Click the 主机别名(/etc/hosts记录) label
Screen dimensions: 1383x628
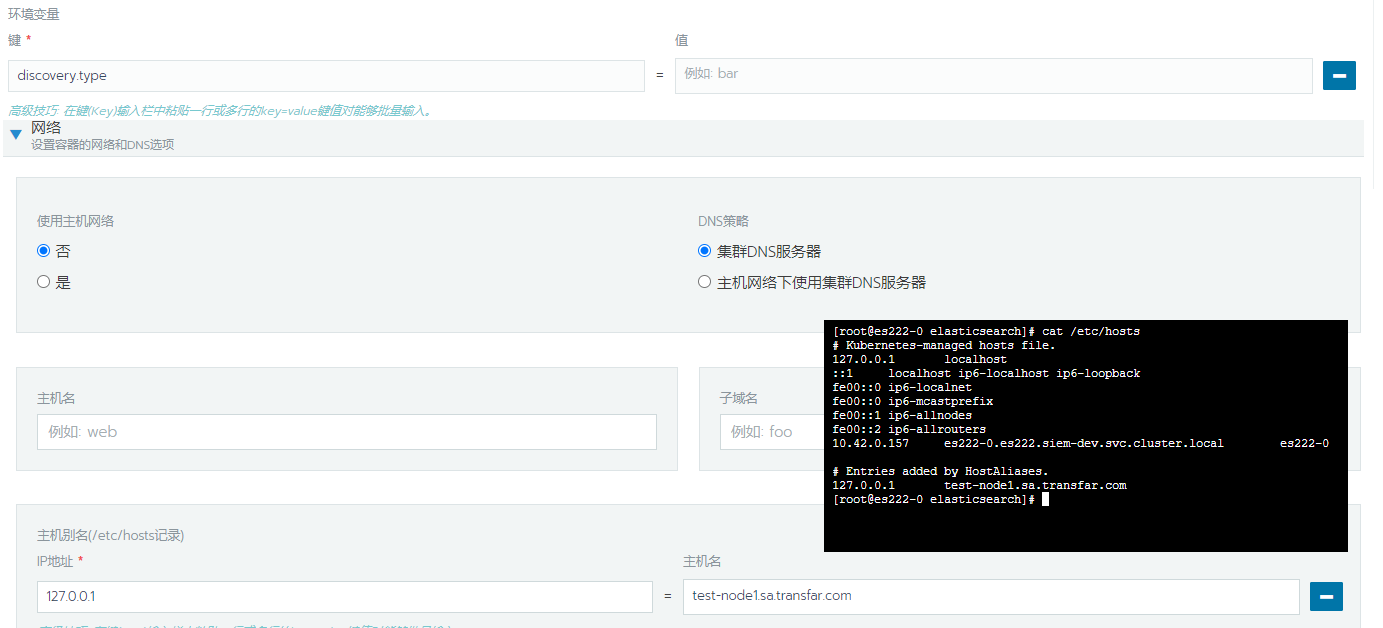pos(110,535)
